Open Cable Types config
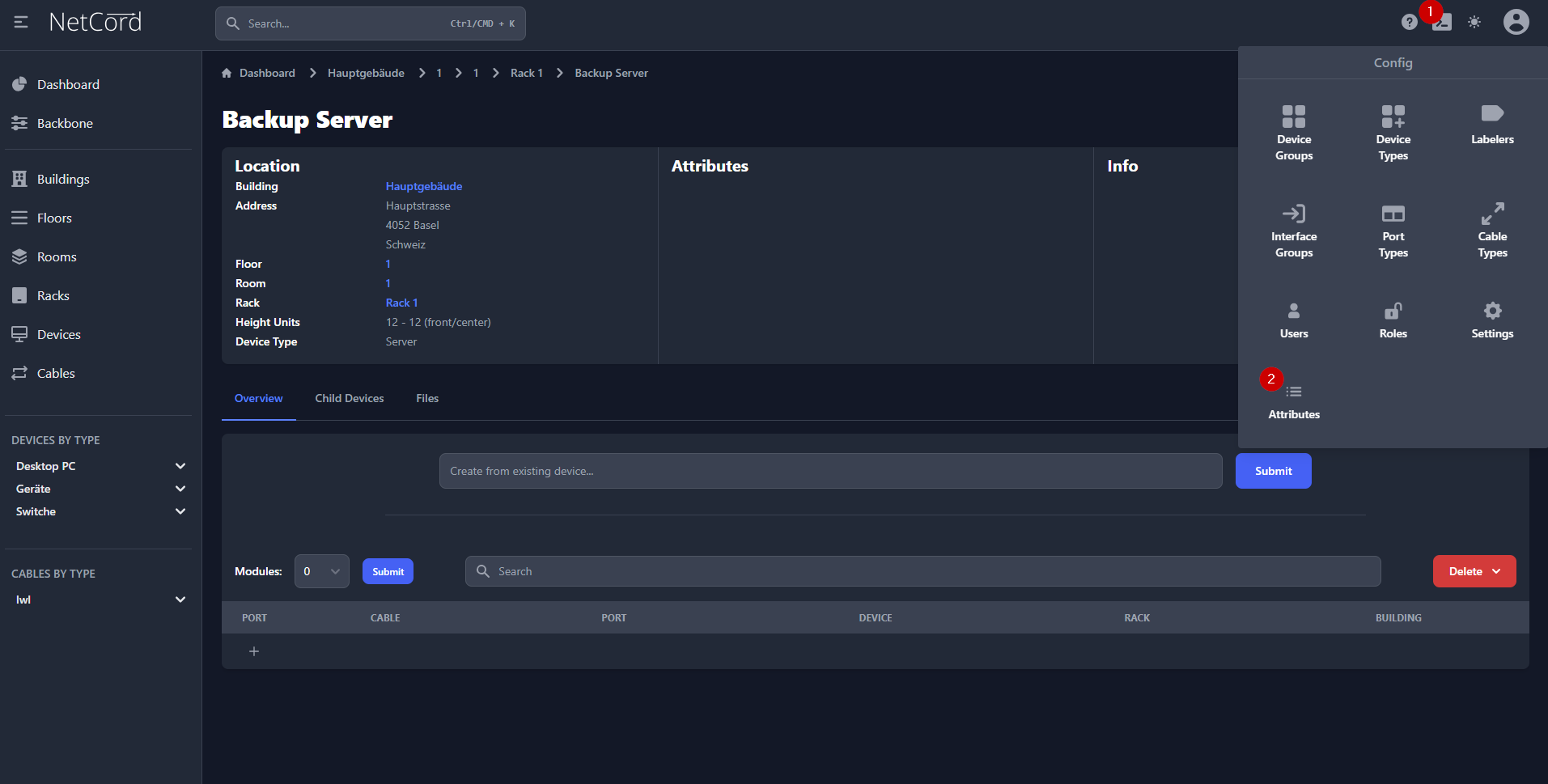1548x784 pixels. pos(1491,230)
